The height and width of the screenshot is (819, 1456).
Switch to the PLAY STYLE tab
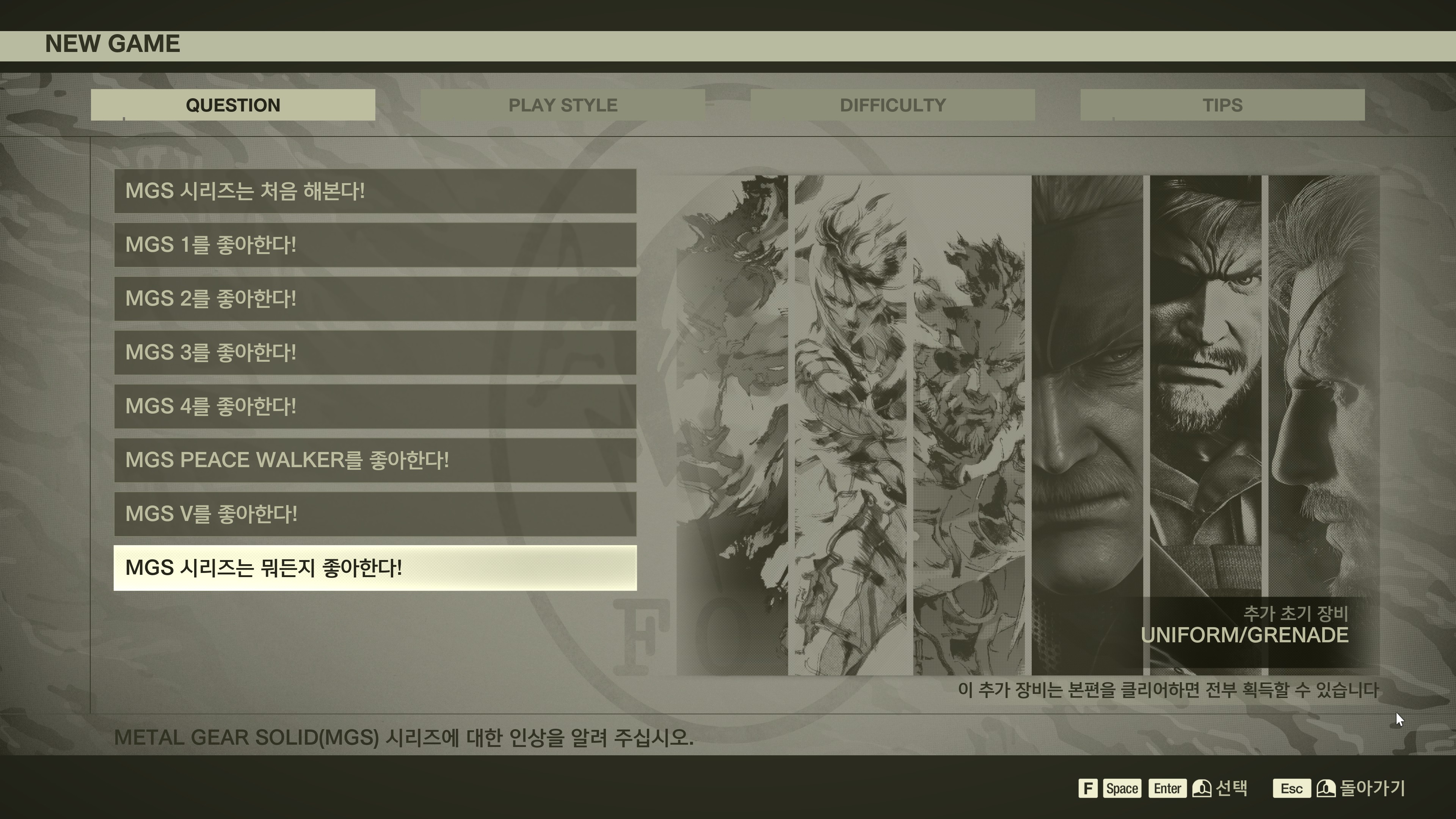[x=563, y=105]
